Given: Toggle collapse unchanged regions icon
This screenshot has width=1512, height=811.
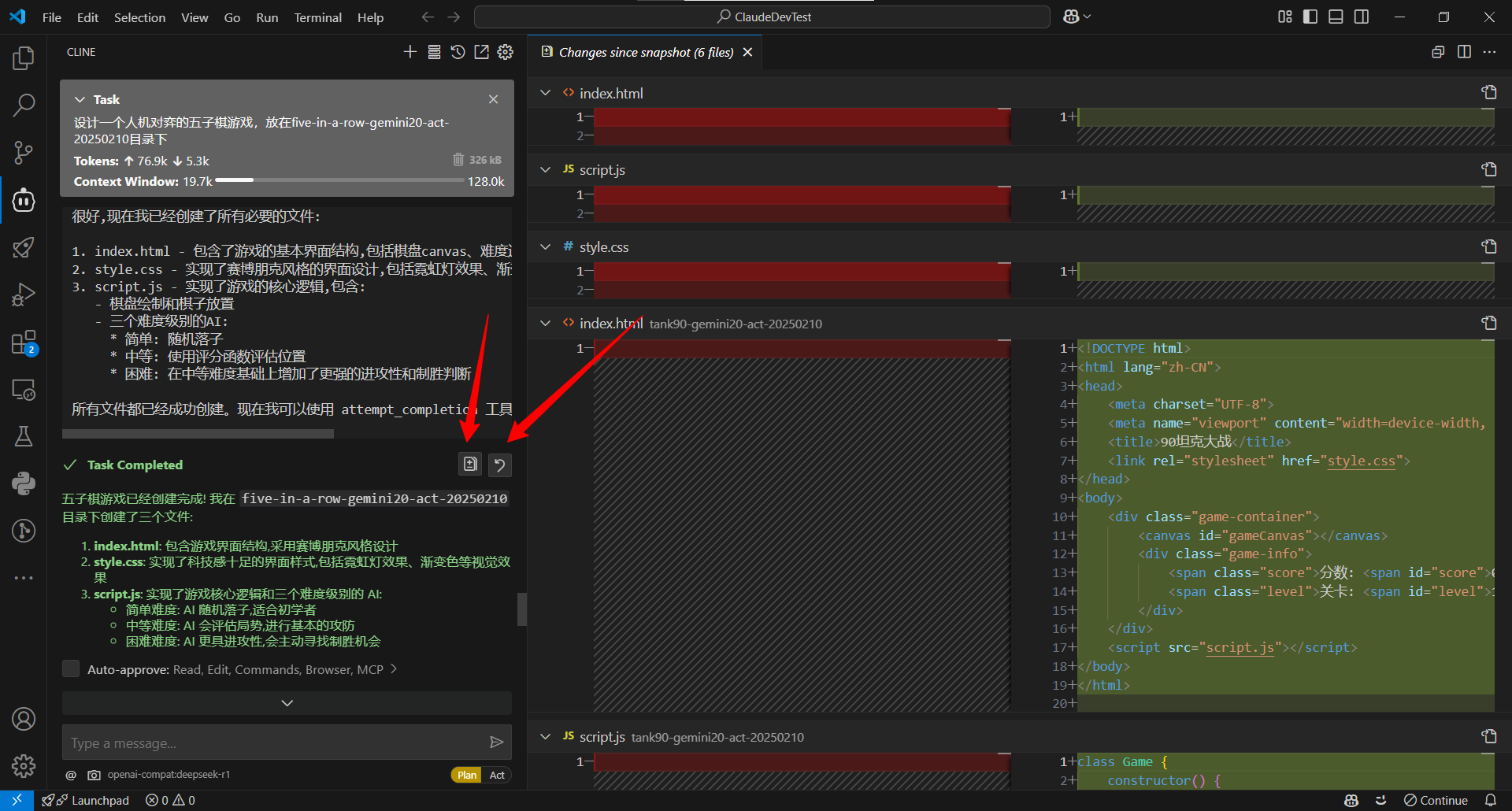Looking at the screenshot, I should click(x=1438, y=52).
